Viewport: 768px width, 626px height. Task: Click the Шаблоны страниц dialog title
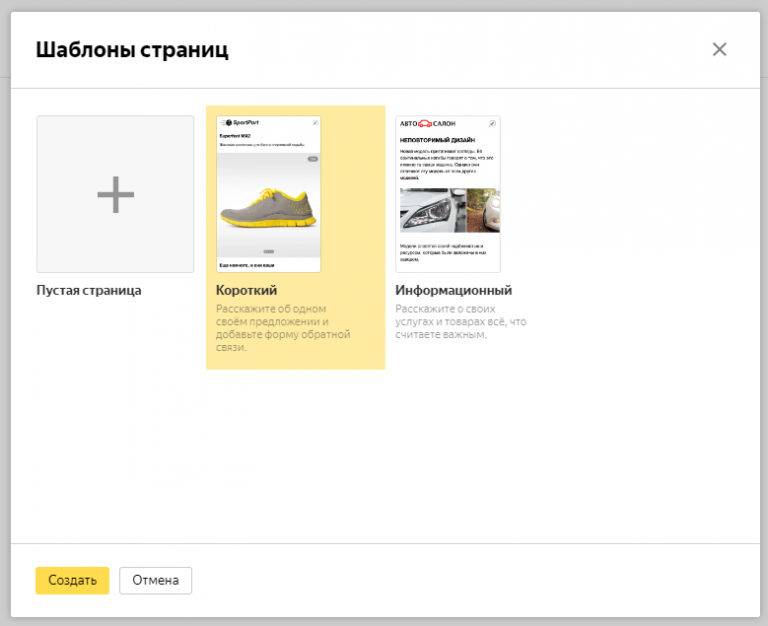(x=132, y=50)
